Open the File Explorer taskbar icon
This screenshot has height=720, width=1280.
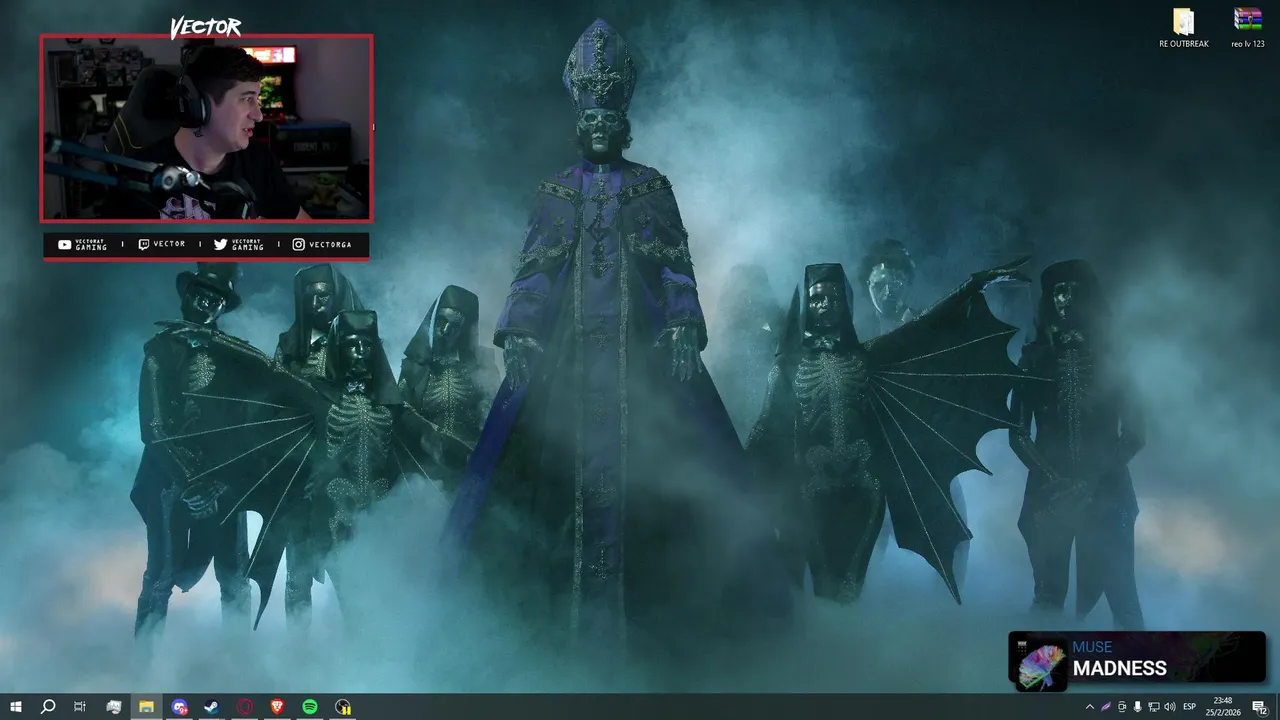(146, 707)
